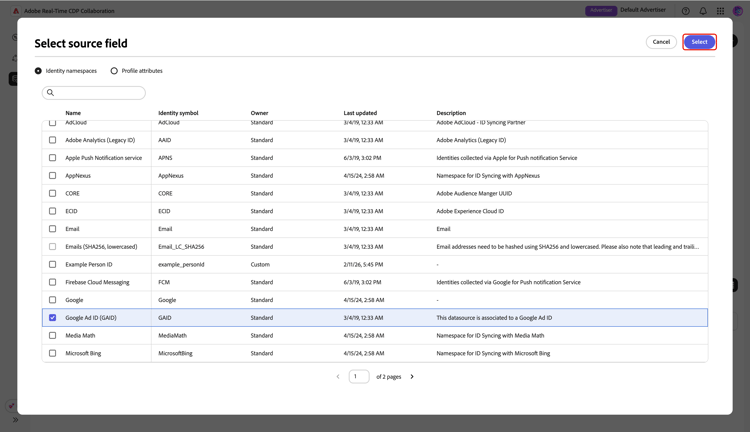This screenshot has height=432, width=750.
Task: Sort by the Last updated column header
Action: (x=360, y=113)
